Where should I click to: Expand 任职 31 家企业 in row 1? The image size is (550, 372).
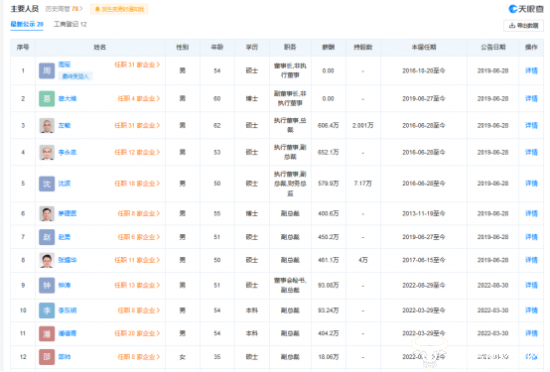click(137, 65)
